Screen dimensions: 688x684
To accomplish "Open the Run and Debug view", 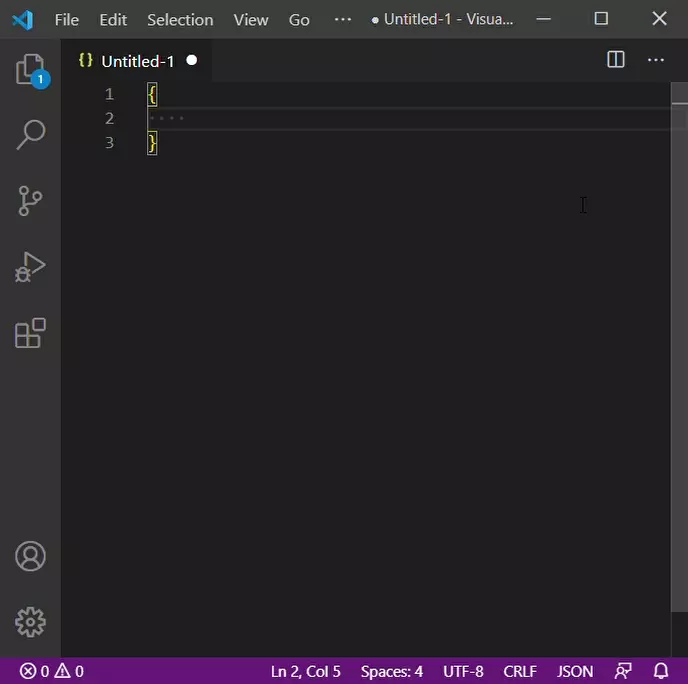I will point(30,267).
